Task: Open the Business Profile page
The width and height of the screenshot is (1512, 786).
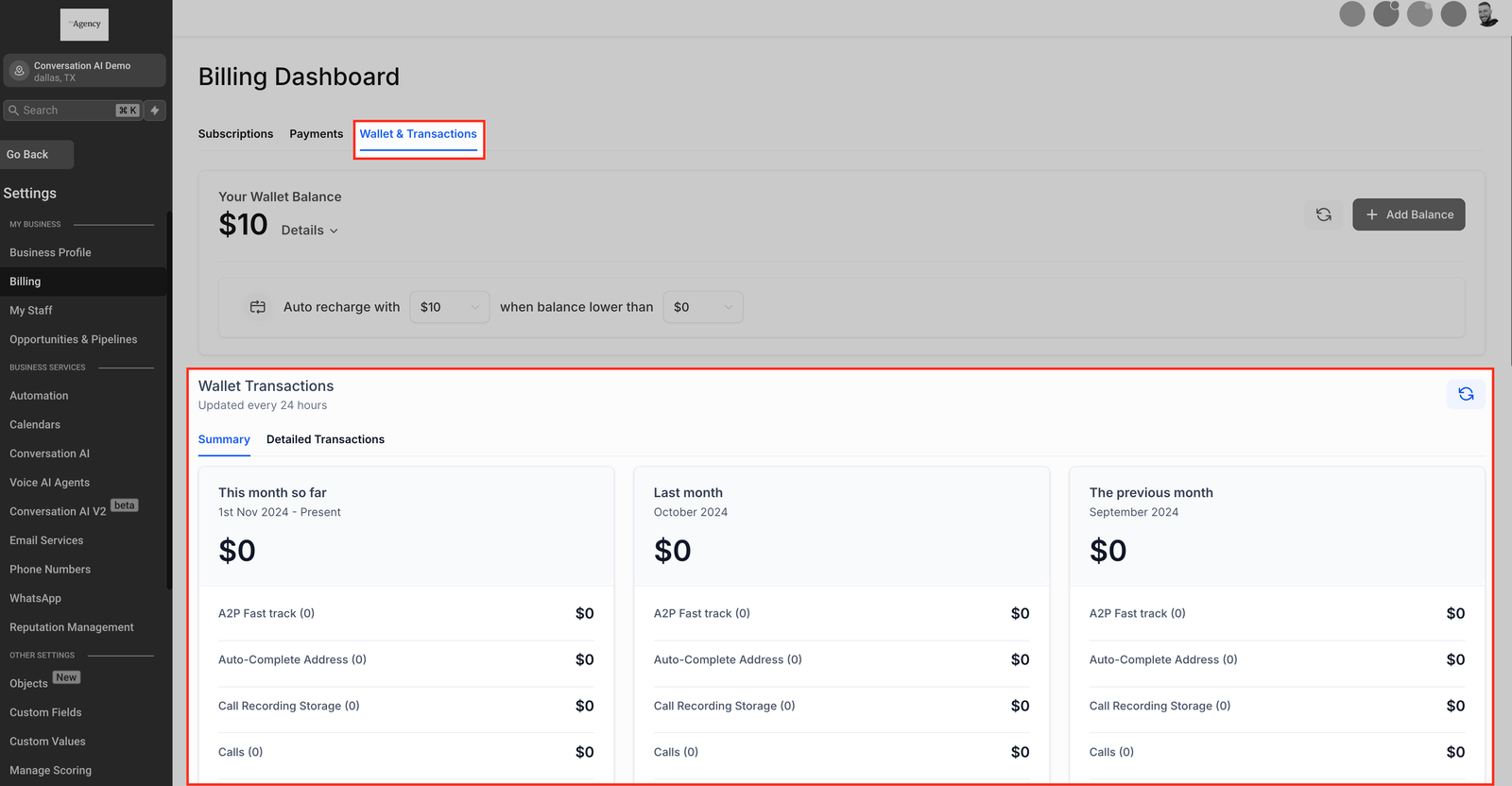Action: [x=50, y=253]
